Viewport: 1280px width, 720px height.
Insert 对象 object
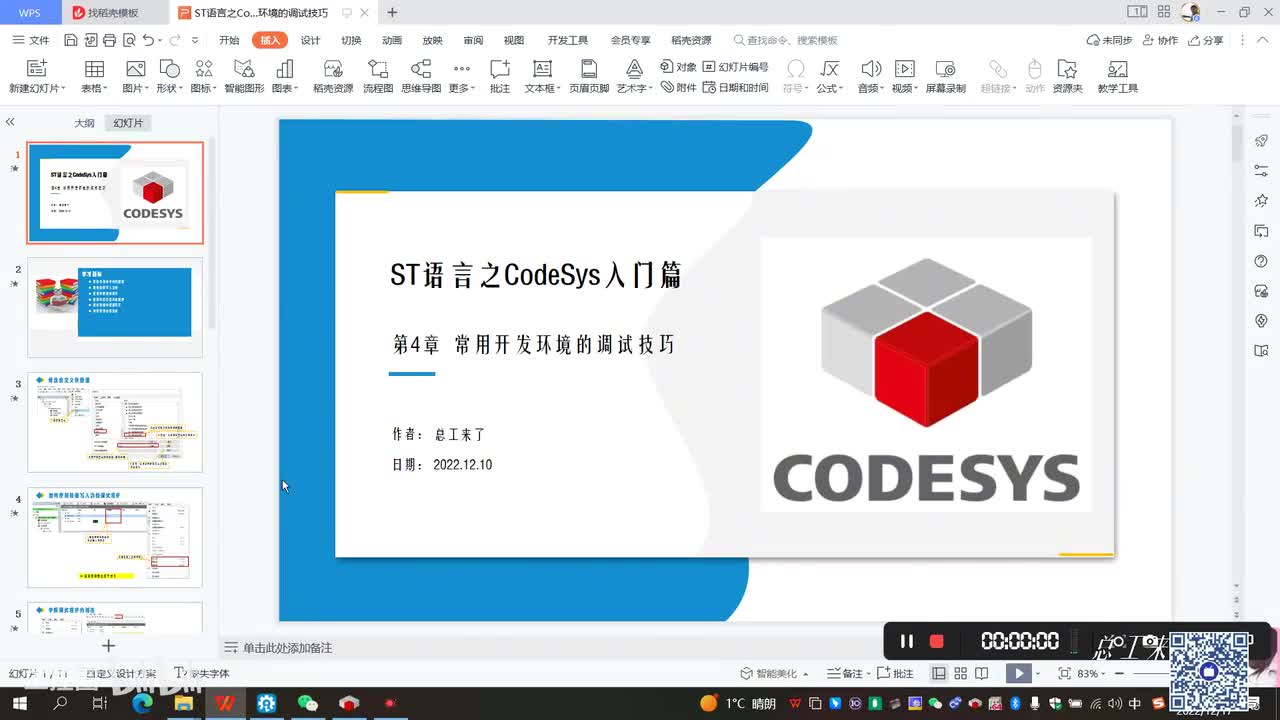pos(679,67)
